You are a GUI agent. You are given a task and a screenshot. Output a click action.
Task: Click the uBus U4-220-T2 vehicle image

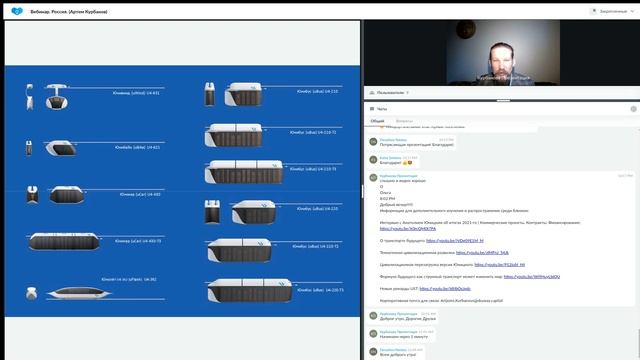click(x=240, y=250)
